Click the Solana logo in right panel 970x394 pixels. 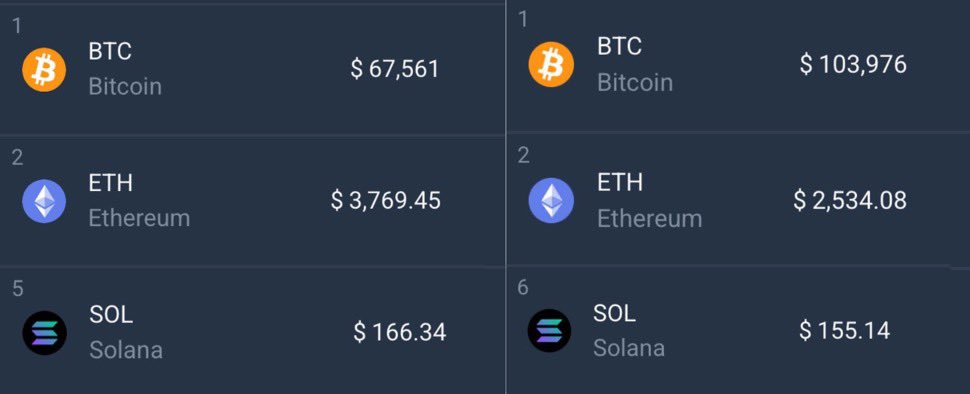click(x=549, y=330)
